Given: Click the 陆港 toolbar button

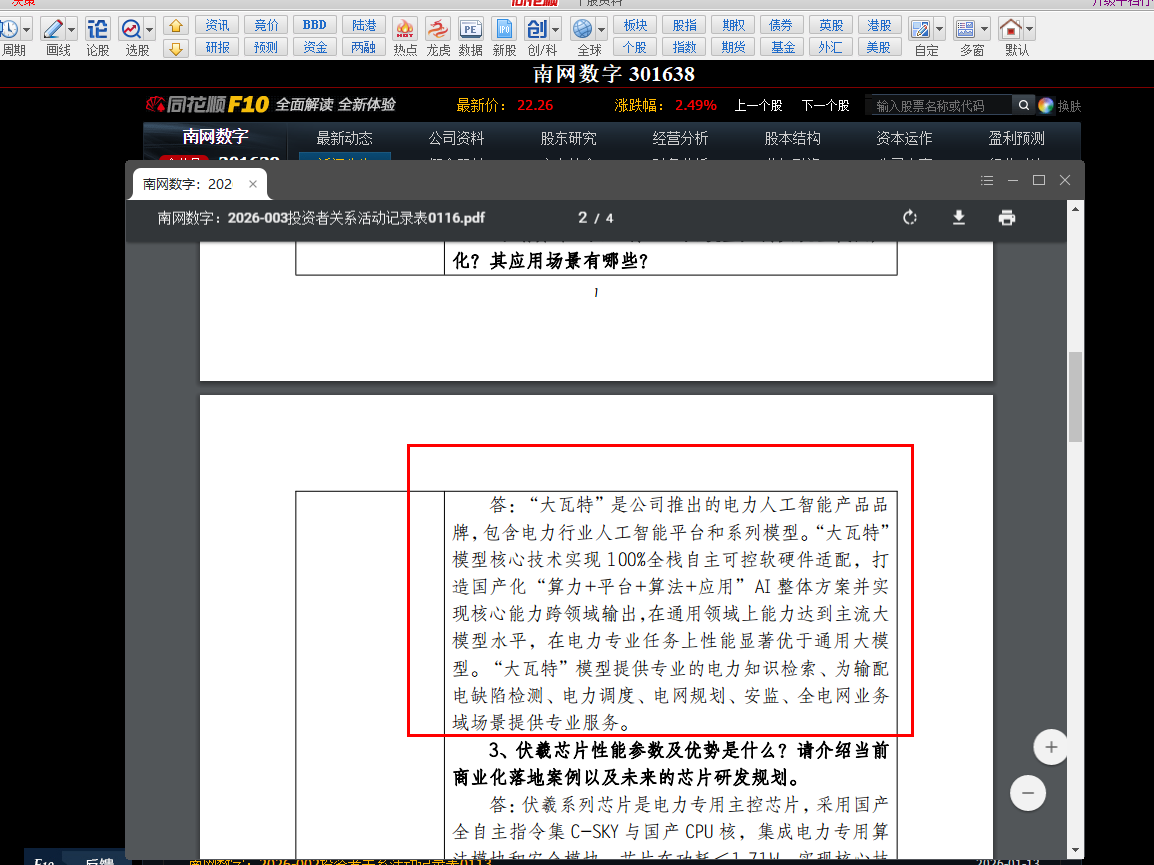Looking at the screenshot, I should coord(364,25).
